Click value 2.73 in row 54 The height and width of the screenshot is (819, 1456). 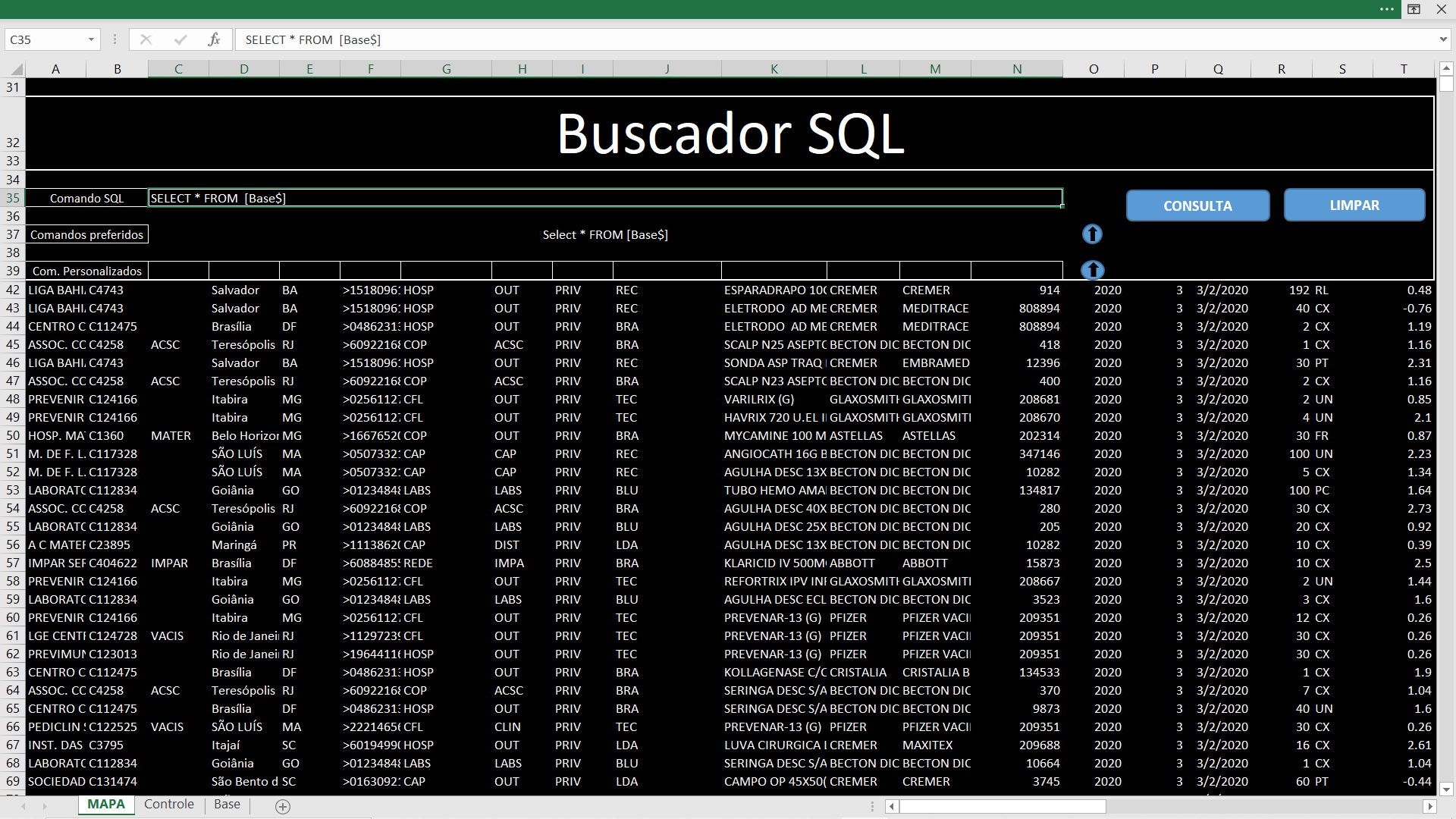pyautogui.click(x=1404, y=508)
